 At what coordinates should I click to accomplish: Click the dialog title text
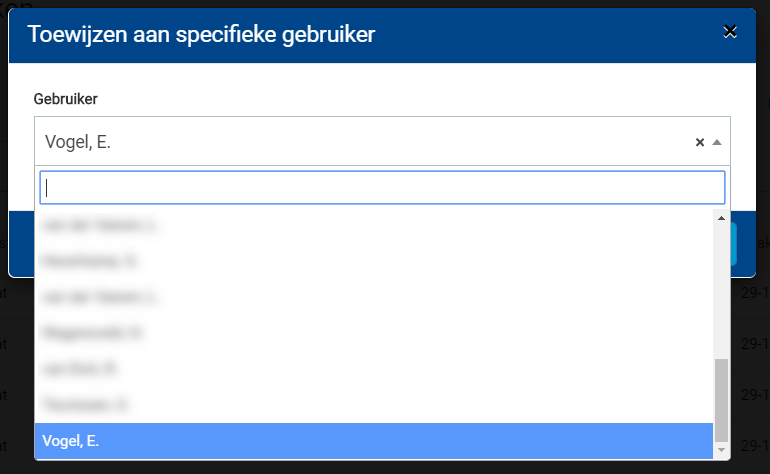[x=201, y=34]
